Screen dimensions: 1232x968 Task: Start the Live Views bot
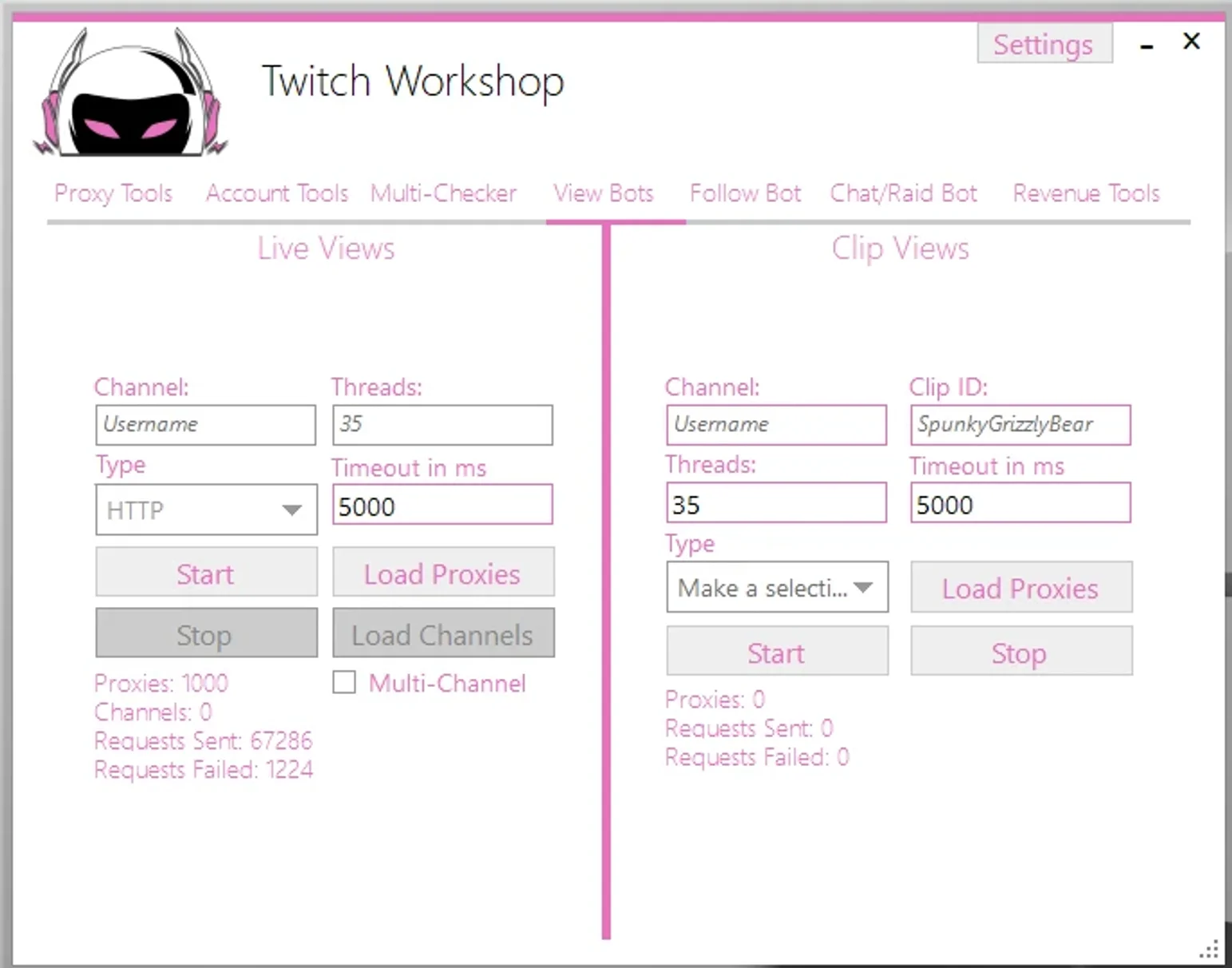[206, 572]
